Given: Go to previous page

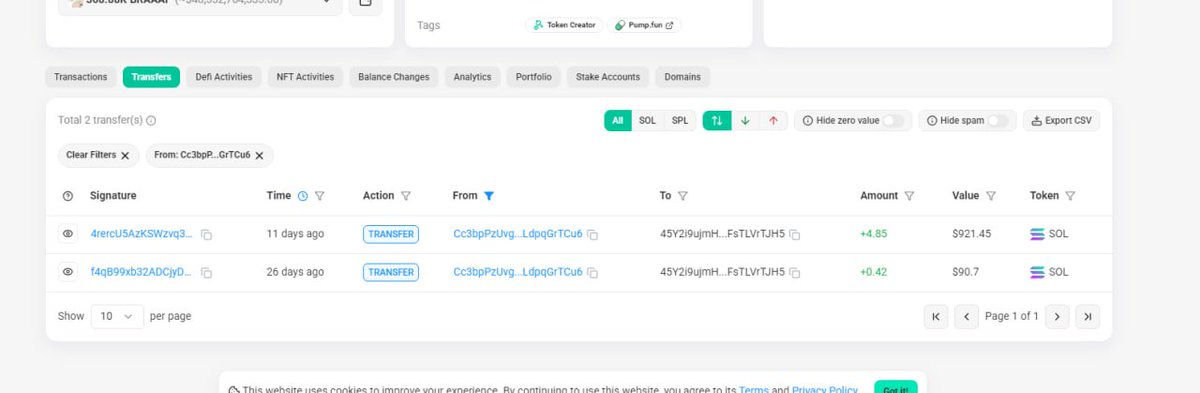Looking at the screenshot, I should click(966, 316).
